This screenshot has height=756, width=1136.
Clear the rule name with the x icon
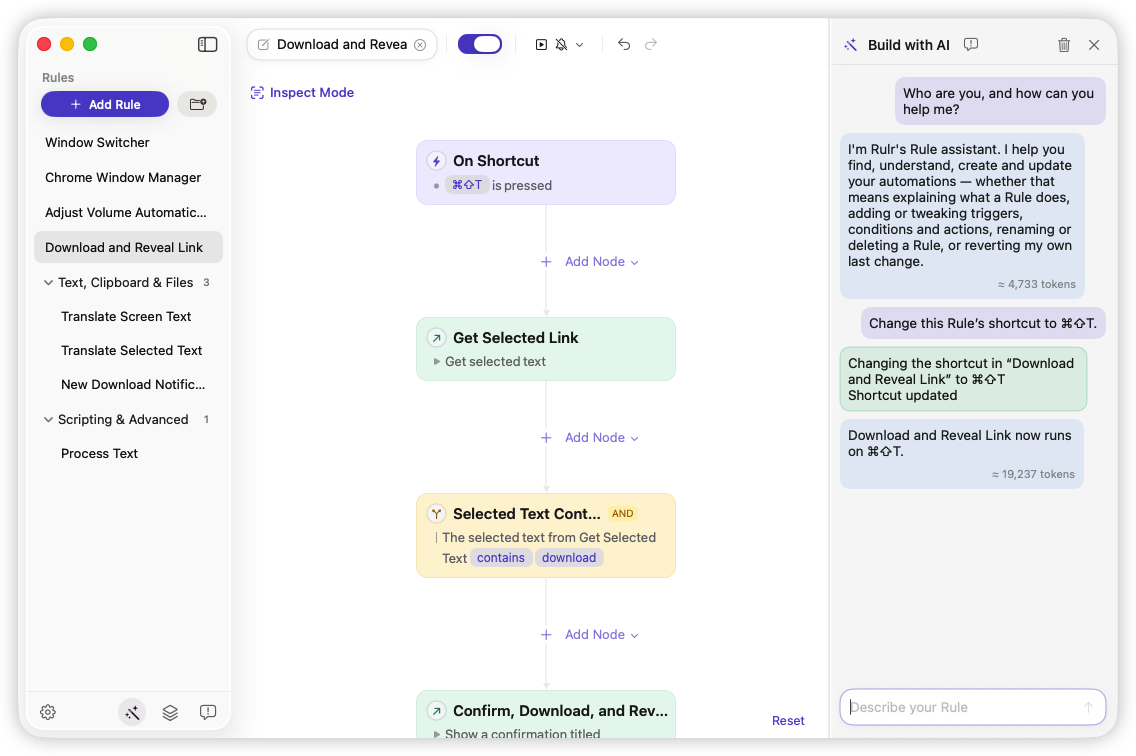coord(420,45)
